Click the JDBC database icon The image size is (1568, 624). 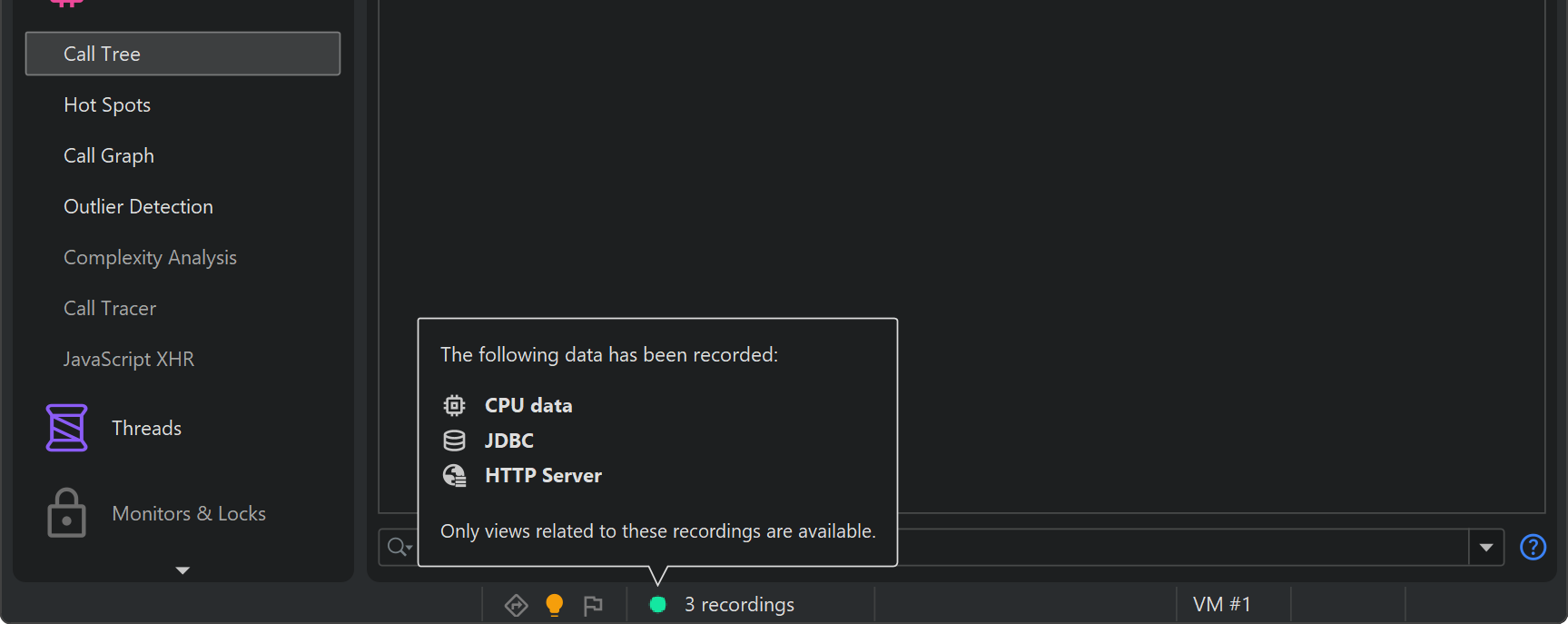pos(454,441)
